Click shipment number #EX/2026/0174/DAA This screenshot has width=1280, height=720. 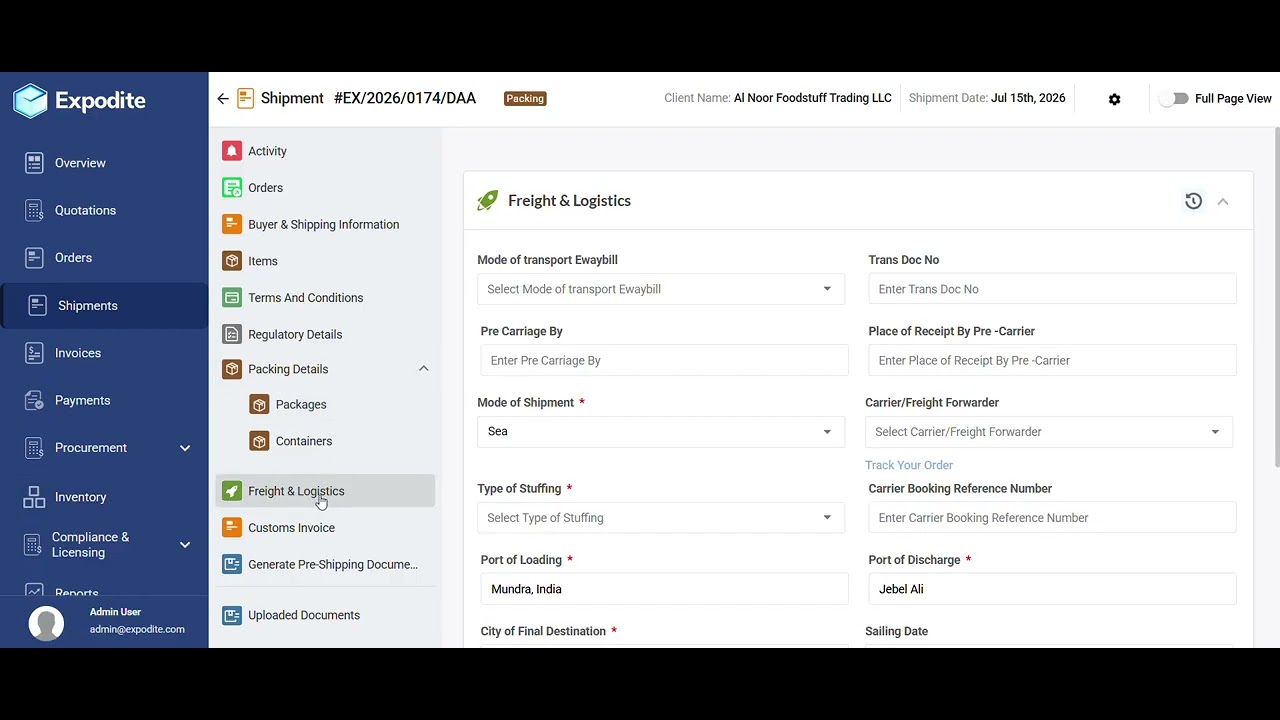(405, 98)
